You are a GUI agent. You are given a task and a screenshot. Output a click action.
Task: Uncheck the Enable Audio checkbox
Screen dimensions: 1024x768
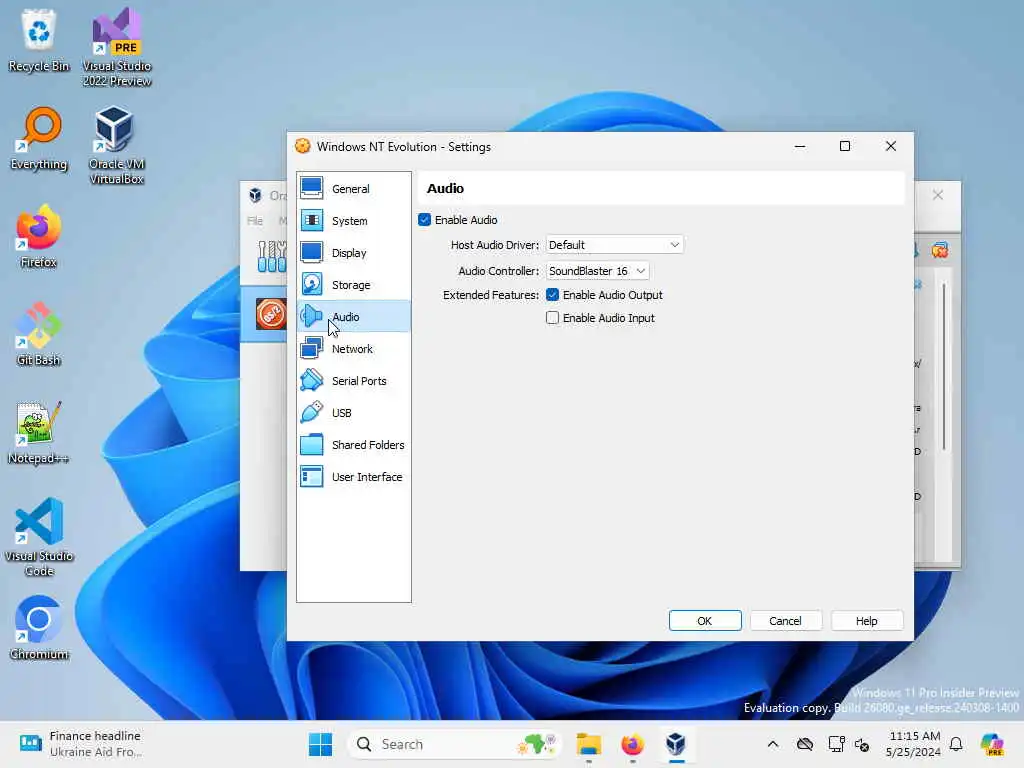pos(424,220)
